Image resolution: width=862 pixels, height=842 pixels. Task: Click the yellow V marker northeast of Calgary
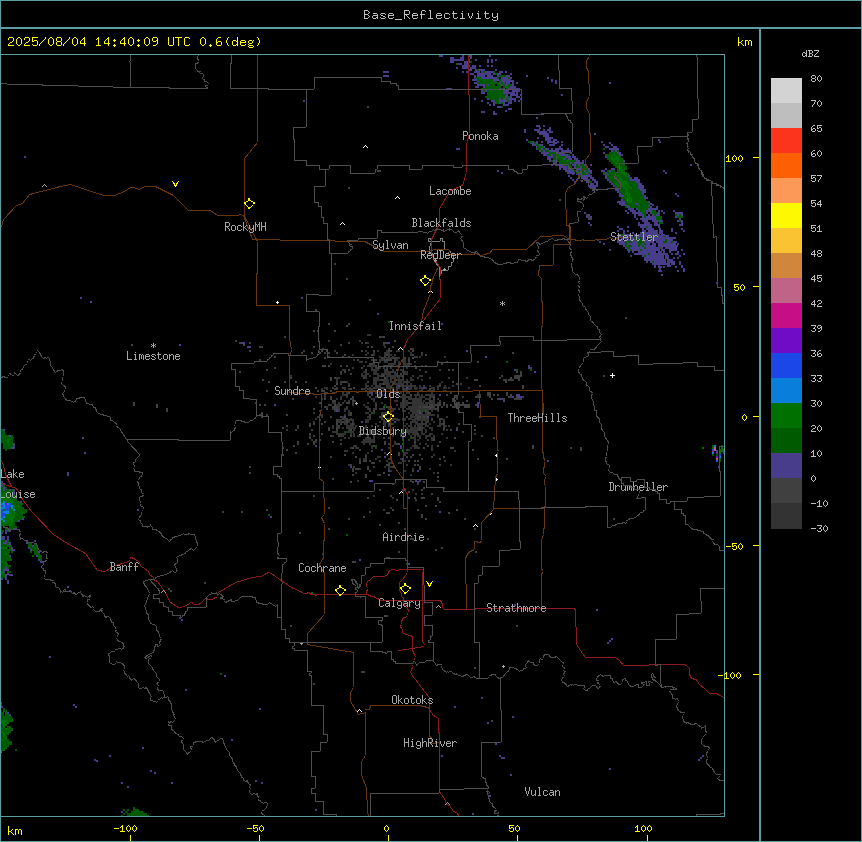click(x=429, y=584)
